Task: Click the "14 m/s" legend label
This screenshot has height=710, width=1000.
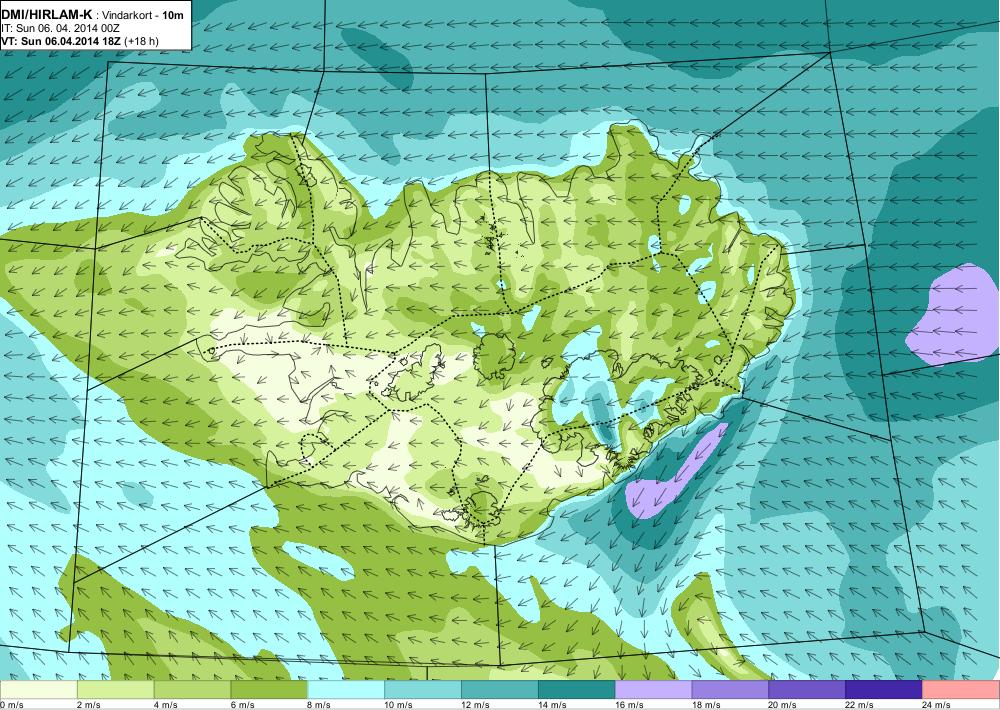Action: click(x=552, y=705)
